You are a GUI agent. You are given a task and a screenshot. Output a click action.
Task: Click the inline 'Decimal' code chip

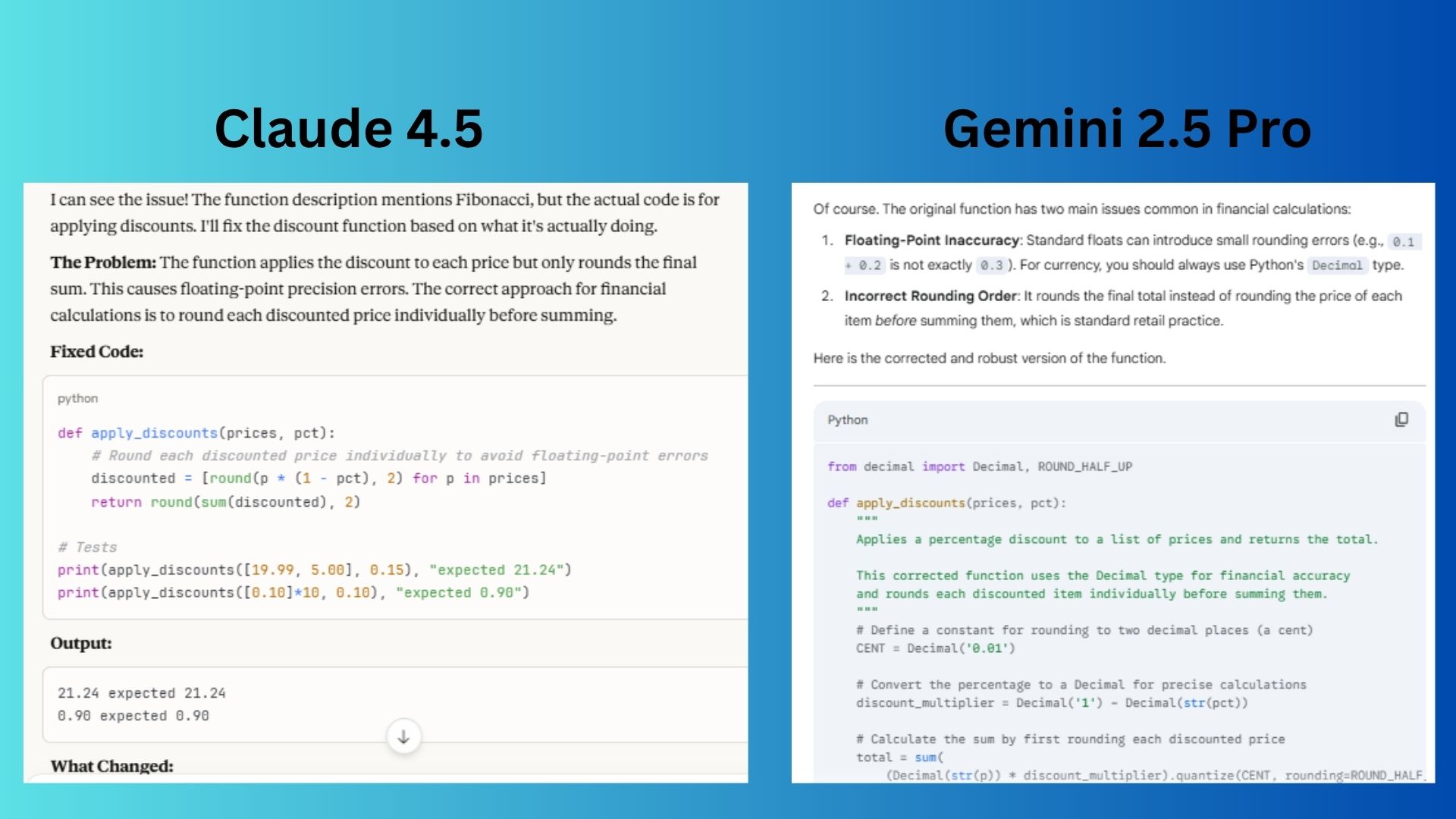1337,265
